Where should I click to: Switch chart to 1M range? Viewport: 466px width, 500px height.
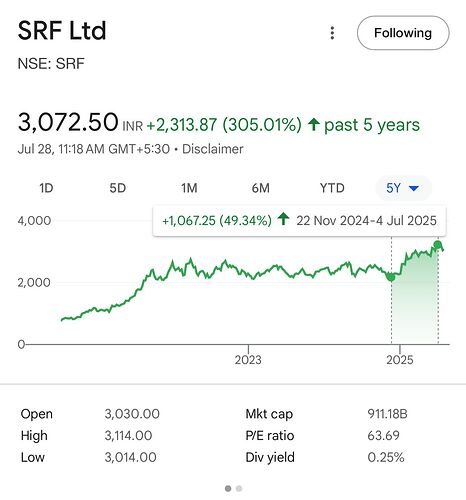point(189,188)
